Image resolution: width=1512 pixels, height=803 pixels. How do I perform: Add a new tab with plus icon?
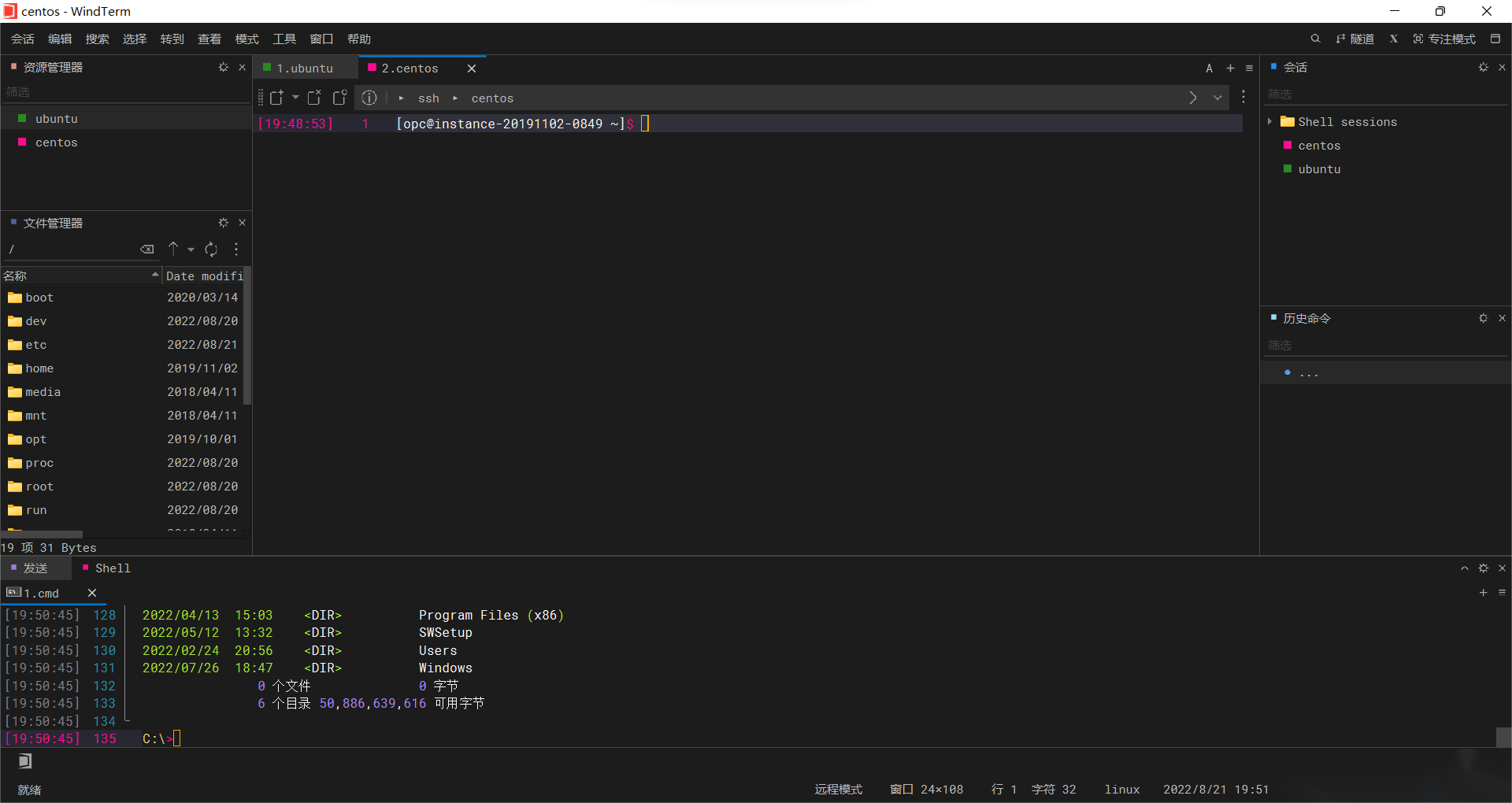(x=1230, y=68)
